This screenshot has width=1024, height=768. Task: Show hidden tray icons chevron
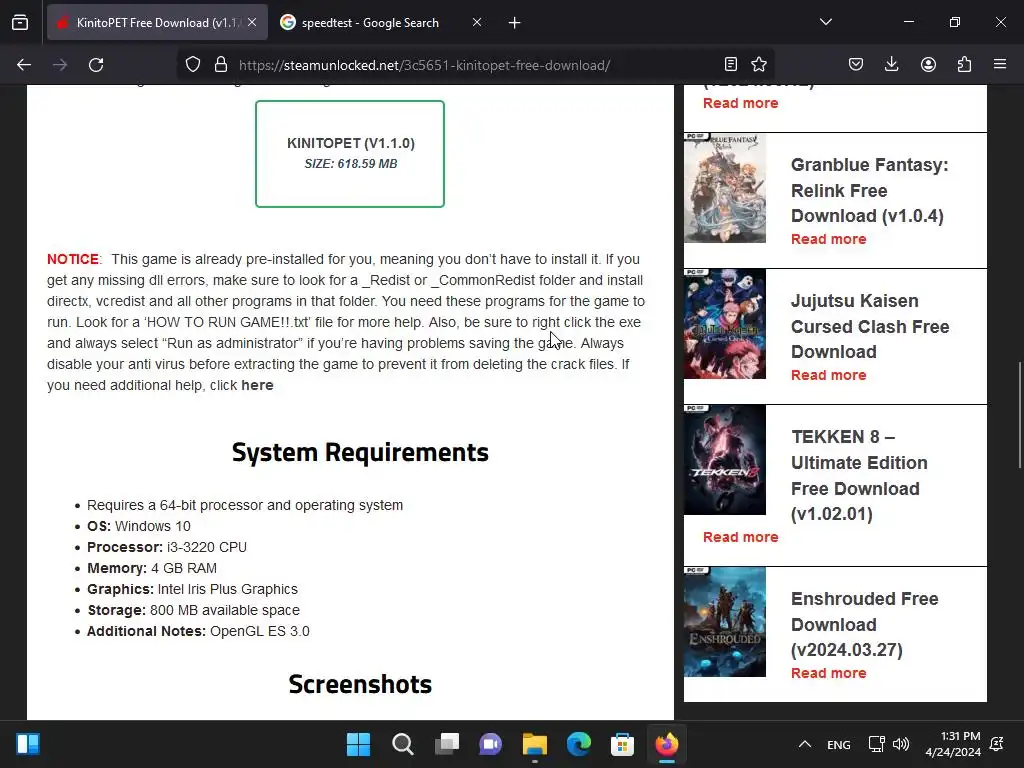[805, 744]
